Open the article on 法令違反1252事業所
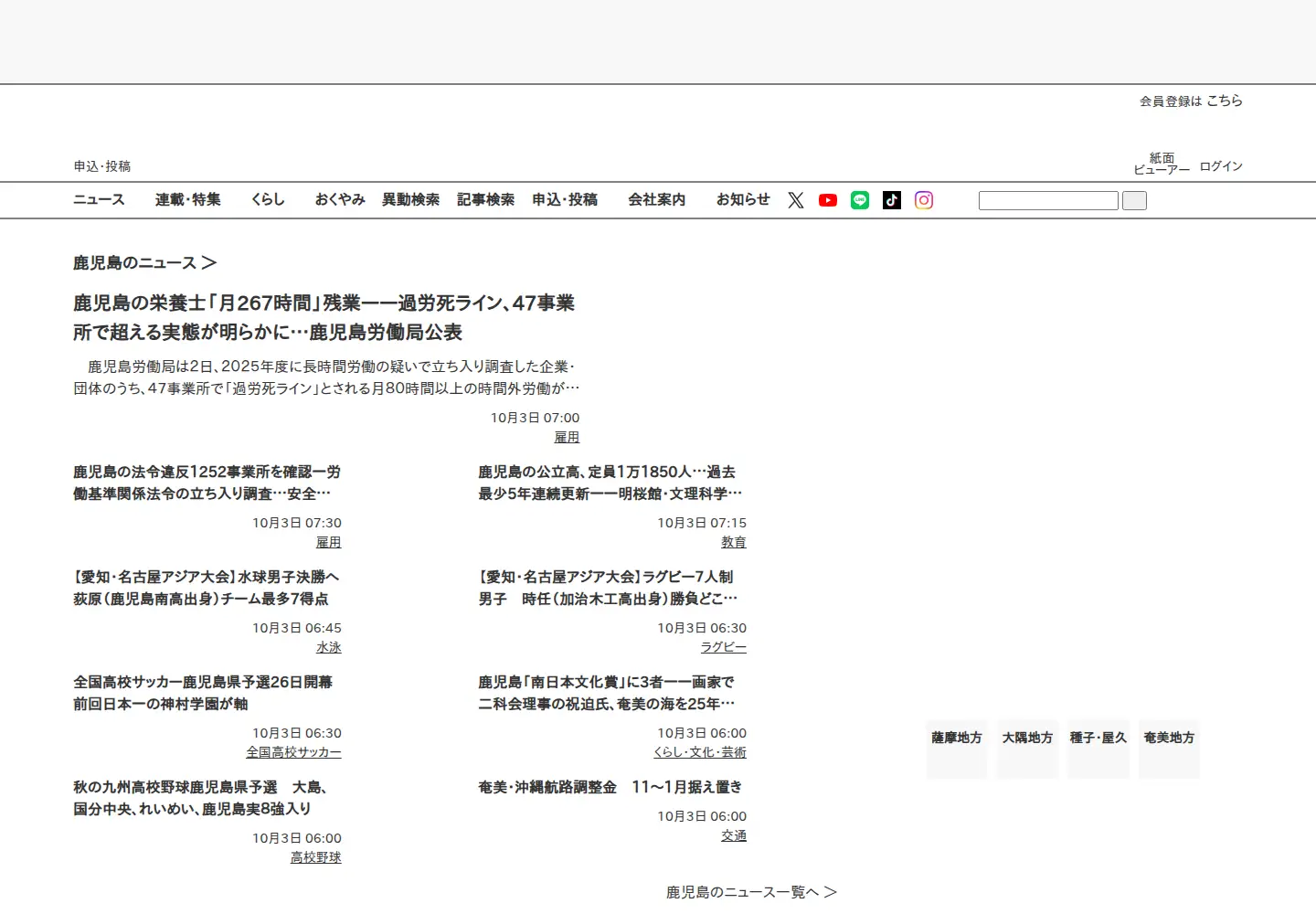The width and height of the screenshot is (1316, 914). [207, 483]
